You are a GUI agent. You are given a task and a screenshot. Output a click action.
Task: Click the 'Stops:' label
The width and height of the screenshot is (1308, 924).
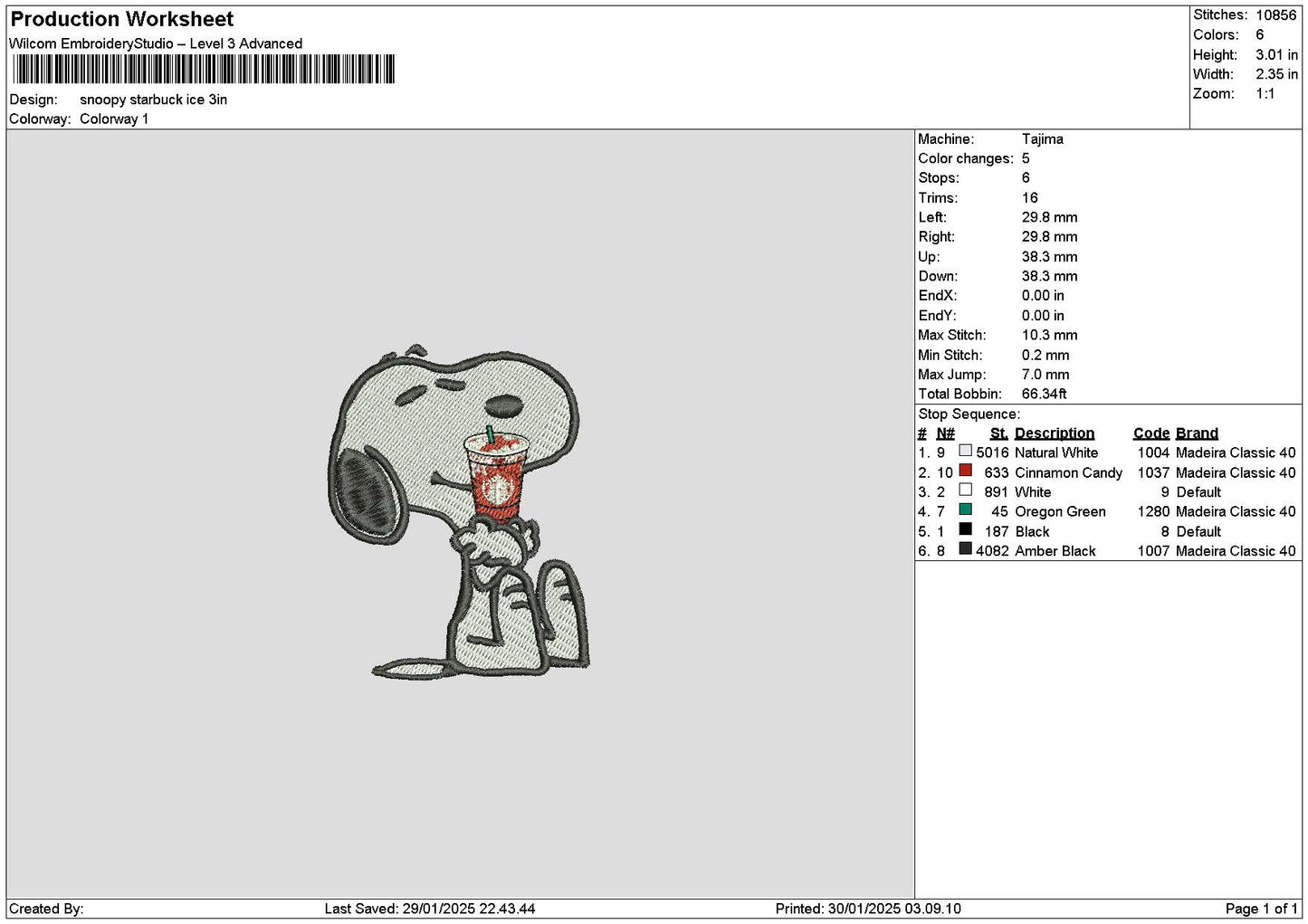point(938,178)
